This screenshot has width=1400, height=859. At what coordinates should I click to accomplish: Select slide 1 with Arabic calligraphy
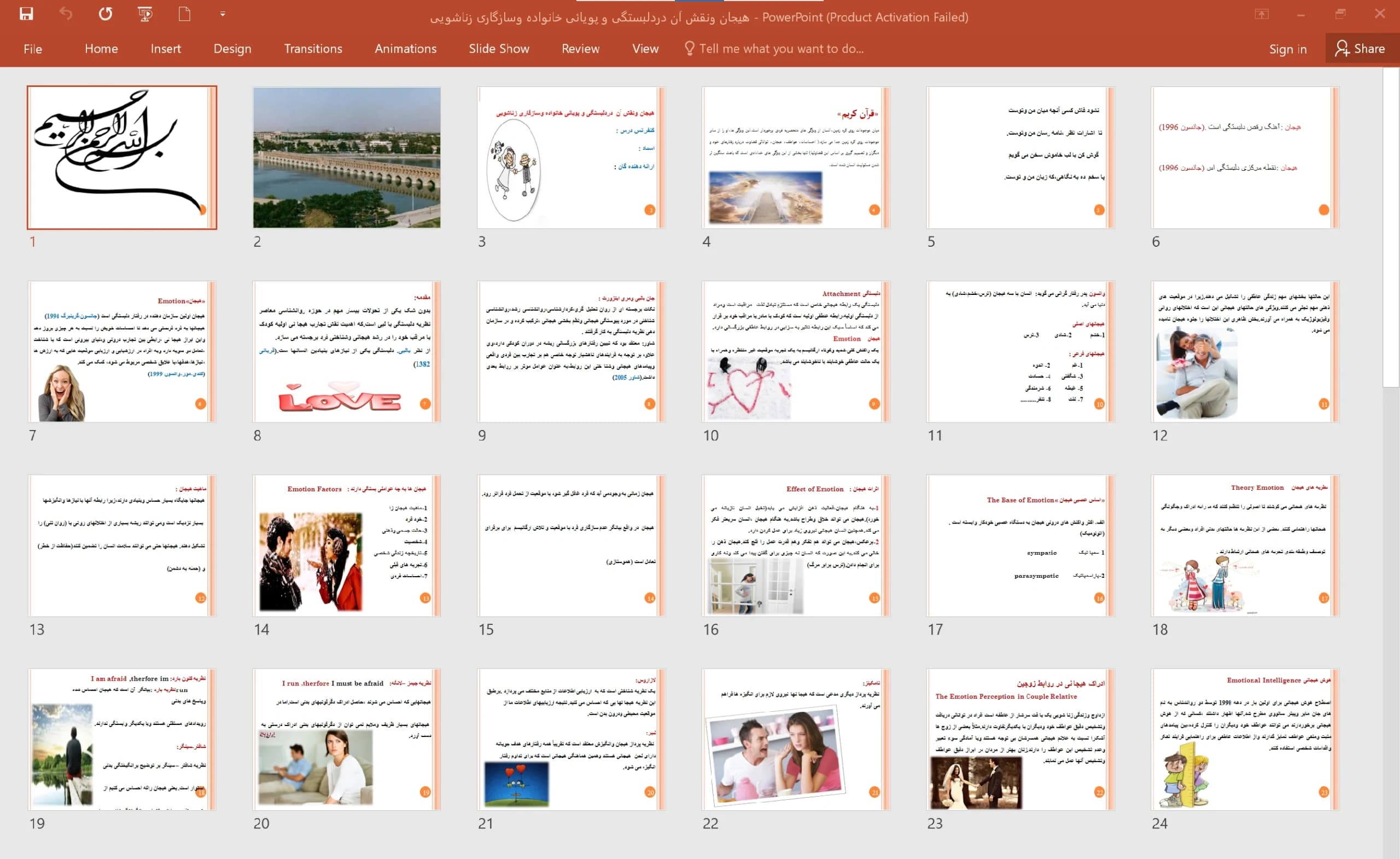click(x=121, y=158)
